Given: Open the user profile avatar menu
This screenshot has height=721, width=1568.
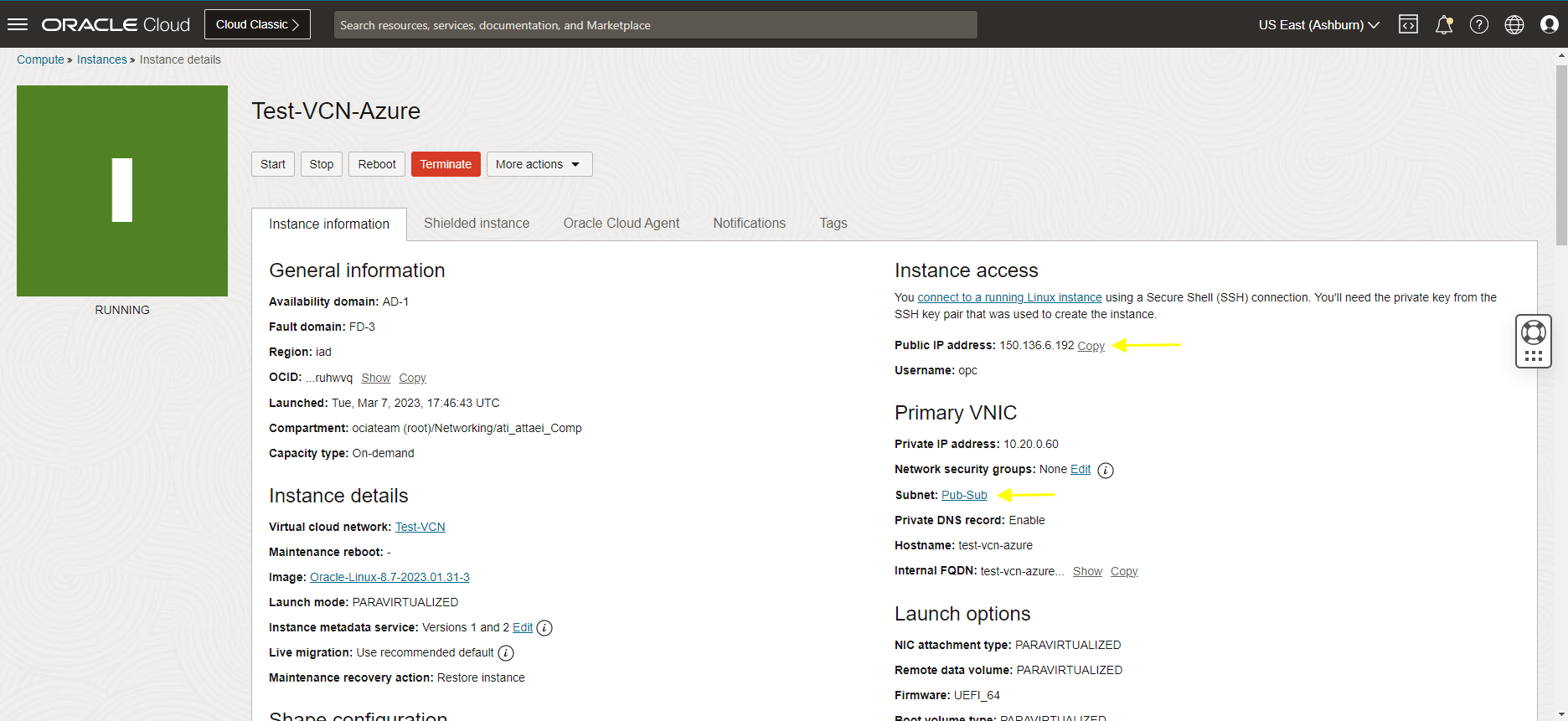Looking at the screenshot, I should point(1550,24).
